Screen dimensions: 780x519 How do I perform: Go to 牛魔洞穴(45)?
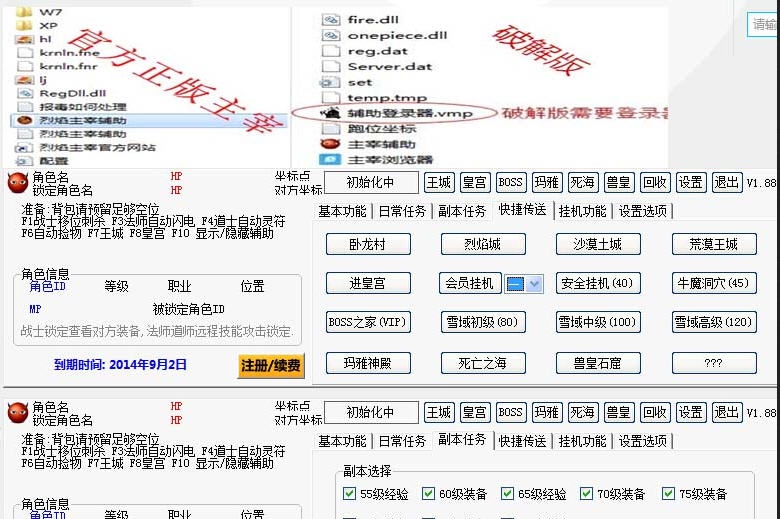click(x=714, y=283)
